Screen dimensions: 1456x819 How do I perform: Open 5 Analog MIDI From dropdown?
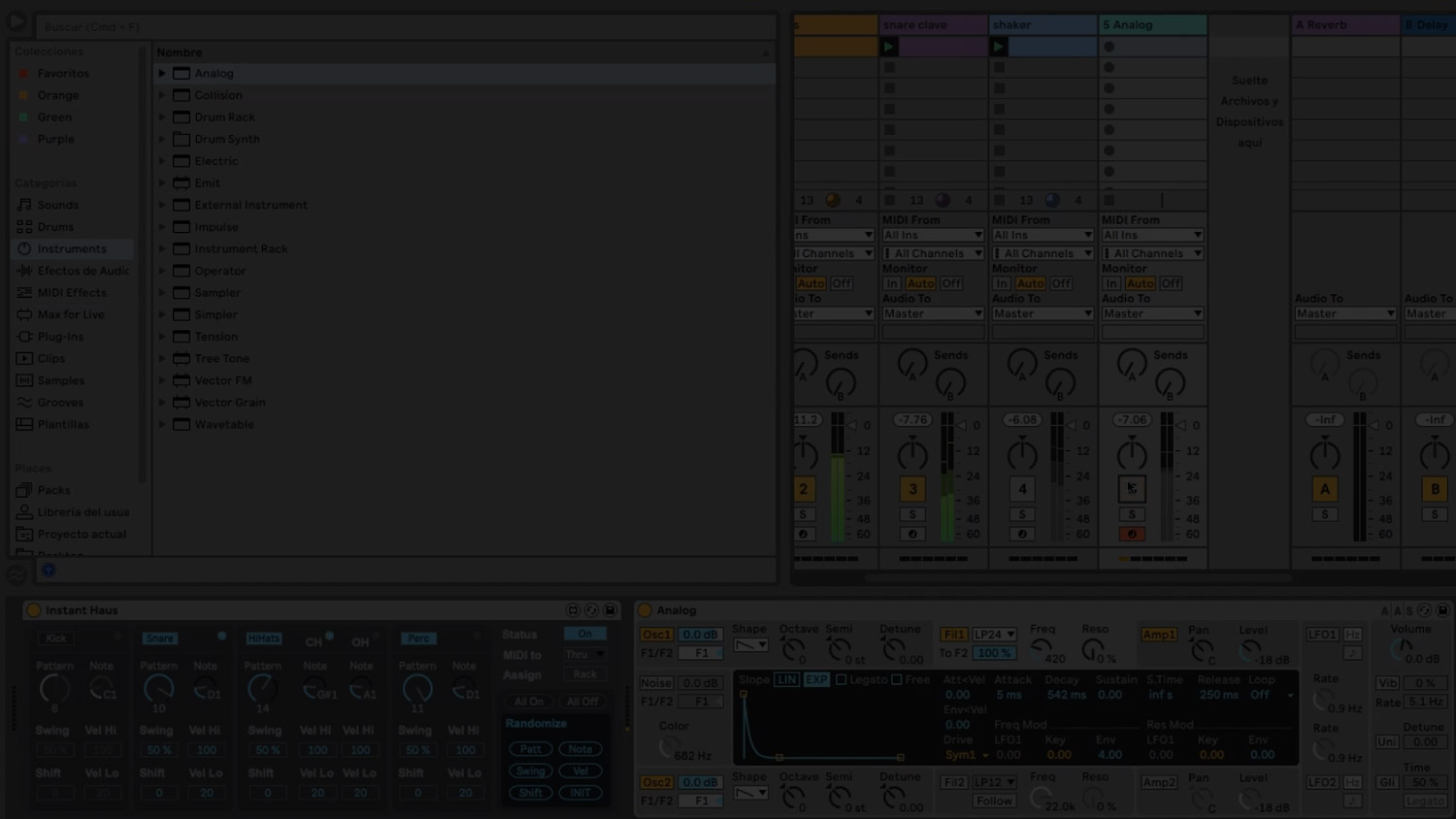click(x=1152, y=235)
